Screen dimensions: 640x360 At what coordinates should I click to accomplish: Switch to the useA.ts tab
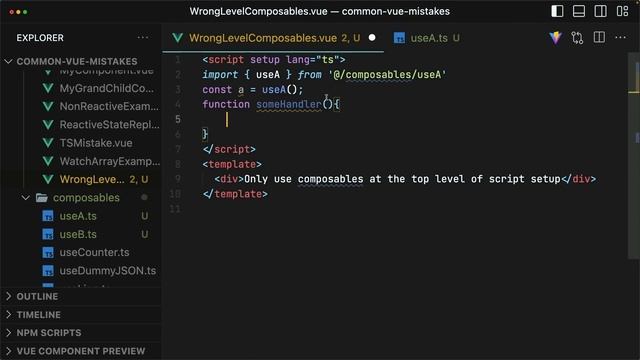pos(427,38)
